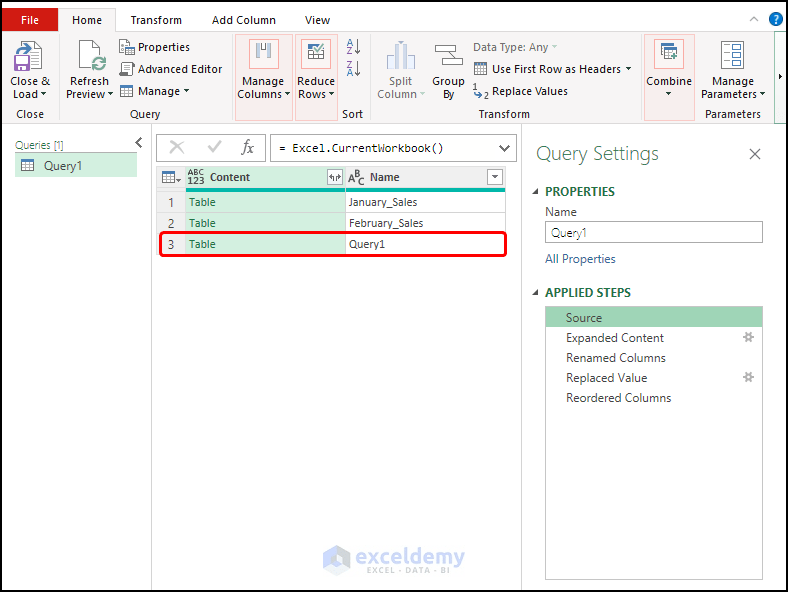Sort ascending A to Z
Screen dimensions: 788x592
(353, 47)
